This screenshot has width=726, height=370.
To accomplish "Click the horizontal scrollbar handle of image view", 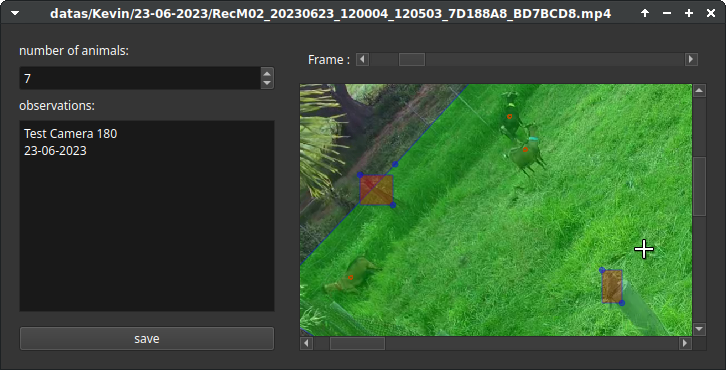I will click(x=357, y=343).
